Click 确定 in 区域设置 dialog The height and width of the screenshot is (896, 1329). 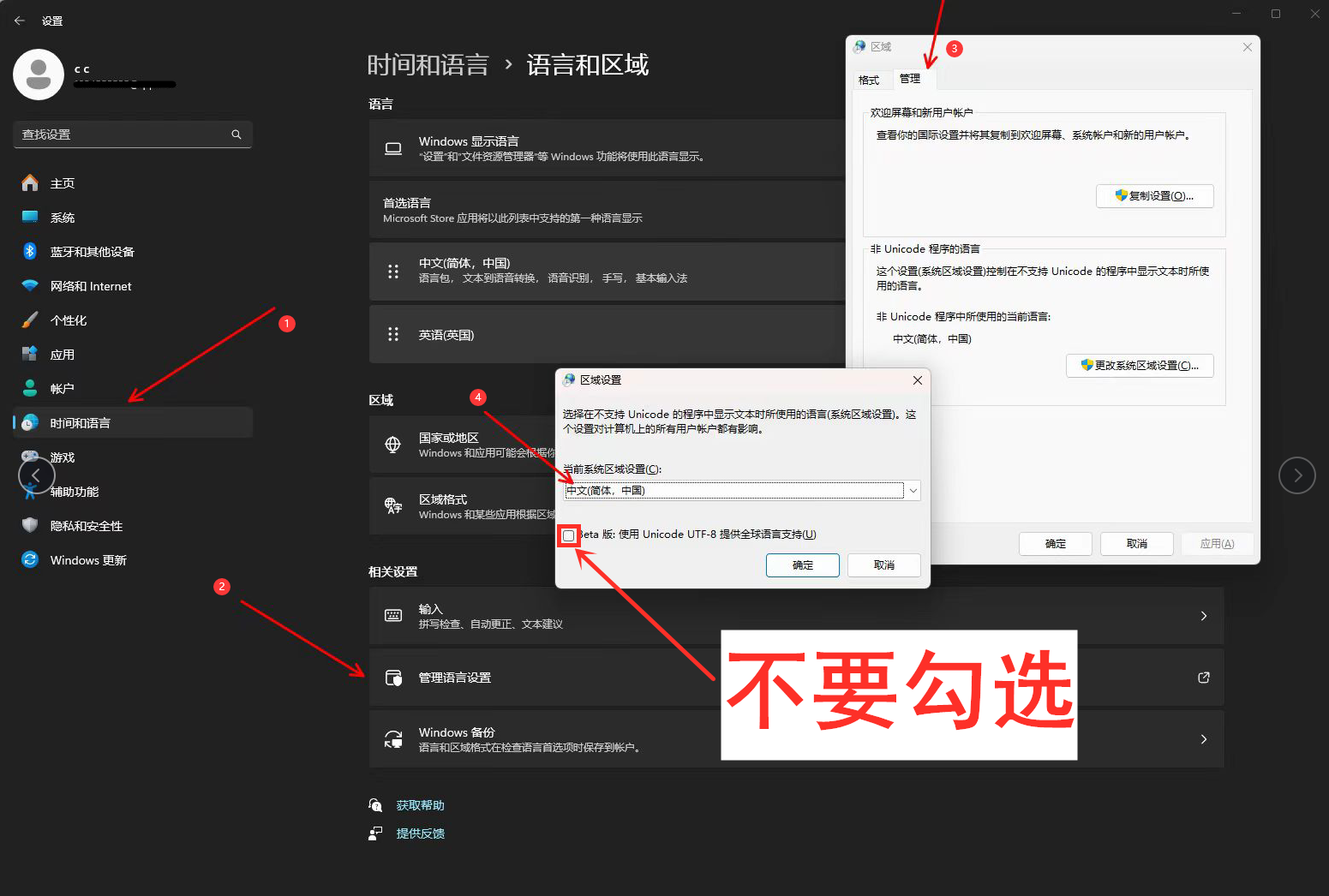coord(803,565)
